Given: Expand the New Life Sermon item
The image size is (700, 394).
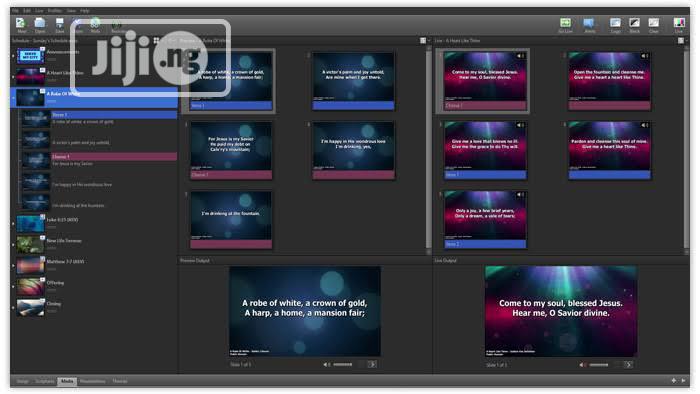Looking at the screenshot, I should 13,245.
